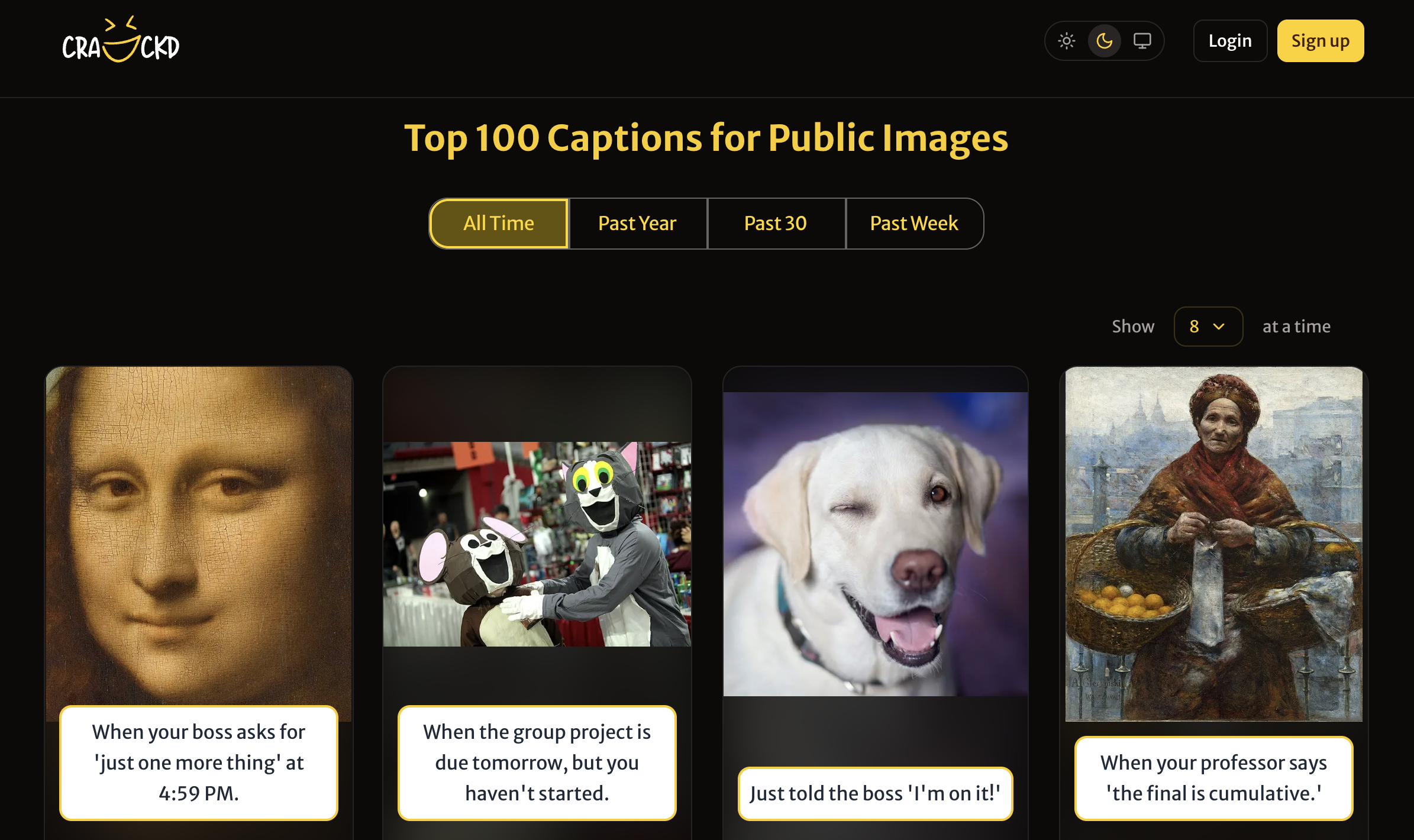Click the group project caption
The image size is (1414, 840).
click(x=537, y=763)
